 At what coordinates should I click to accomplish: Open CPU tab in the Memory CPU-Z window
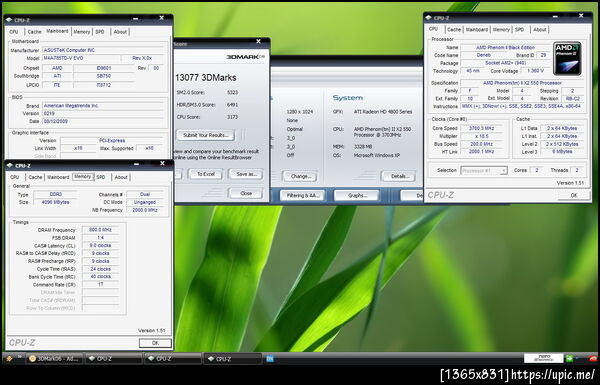pyautogui.click(x=15, y=177)
